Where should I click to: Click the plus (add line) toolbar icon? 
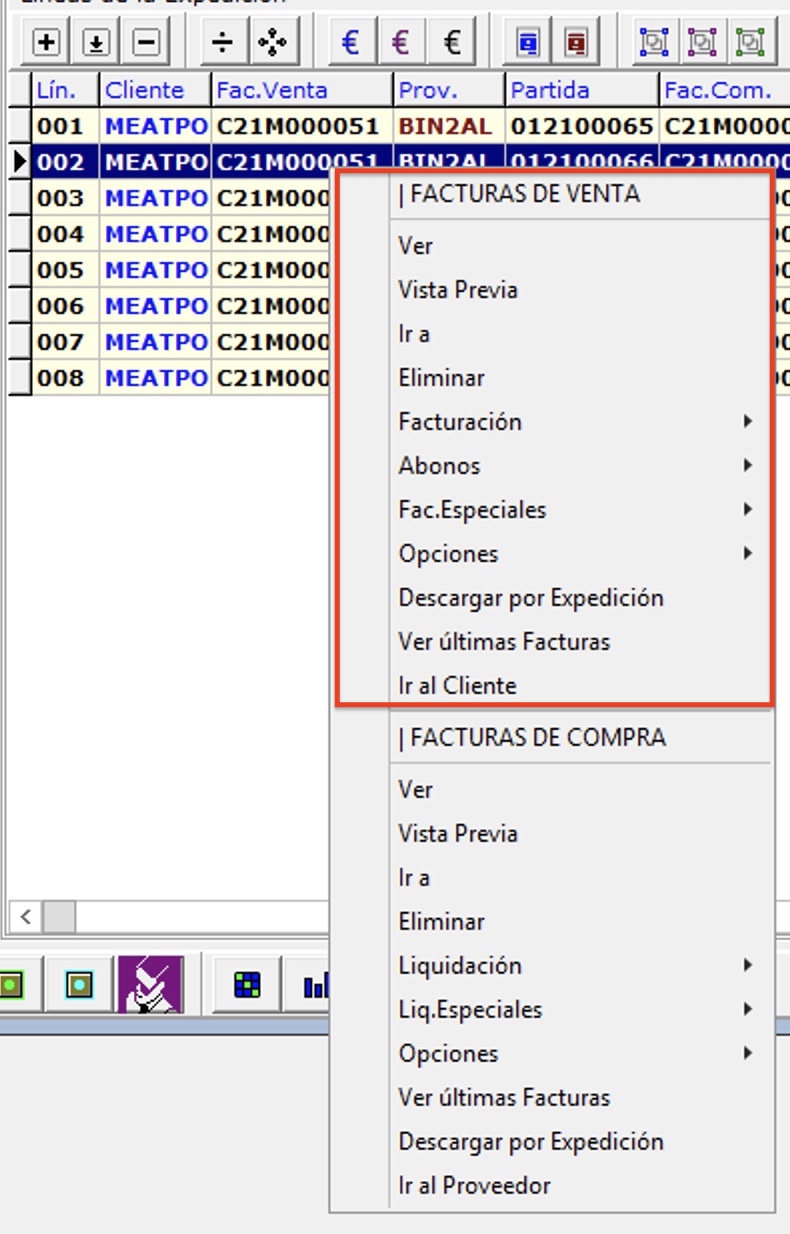pyautogui.click(x=46, y=42)
